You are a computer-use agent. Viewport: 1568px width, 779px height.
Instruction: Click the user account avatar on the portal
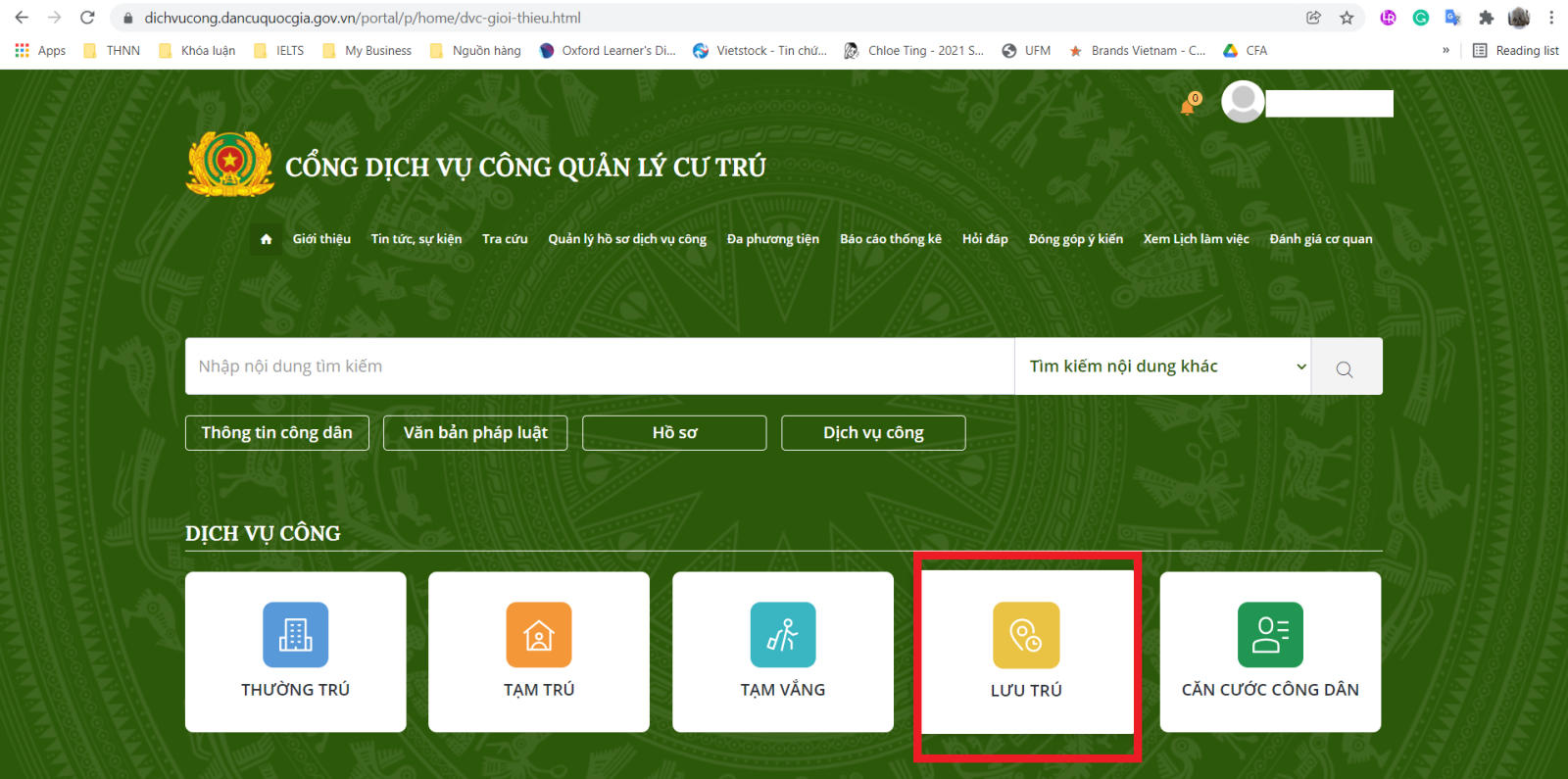click(x=1243, y=102)
